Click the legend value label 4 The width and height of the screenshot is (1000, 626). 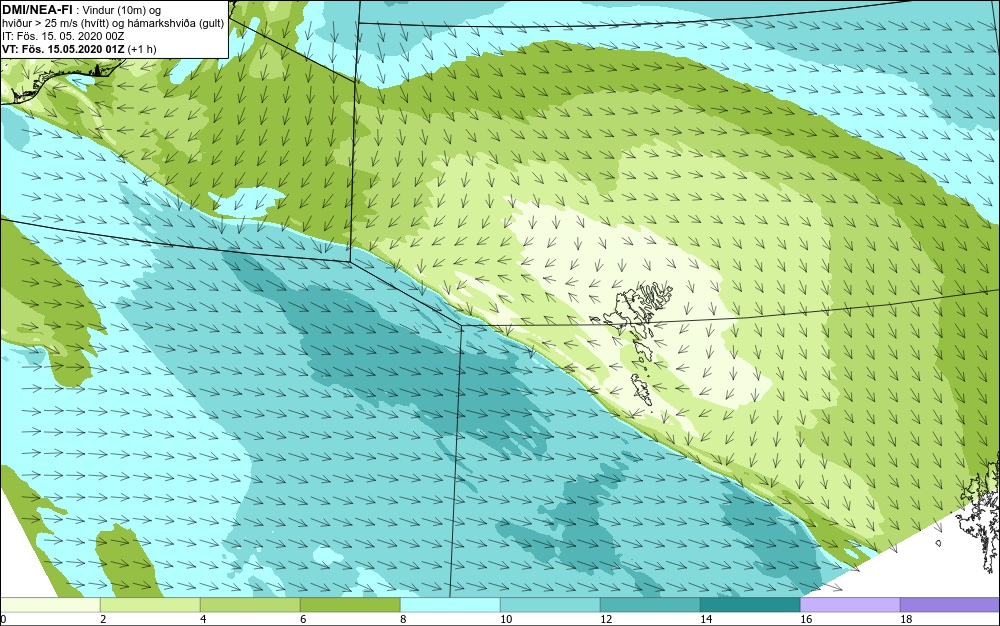[203, 619]
